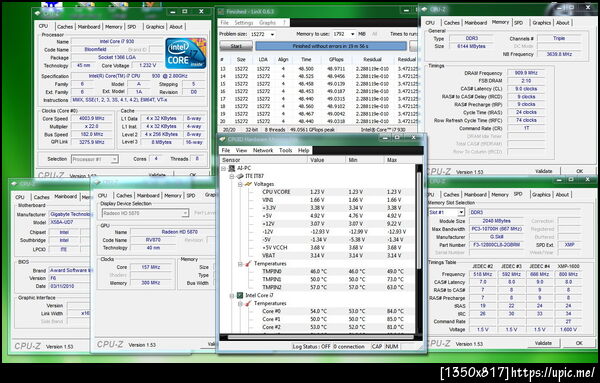Click thermometer icon under Intel Core i7 node
This screenshot has height=383, width=600.
(248, 303)
